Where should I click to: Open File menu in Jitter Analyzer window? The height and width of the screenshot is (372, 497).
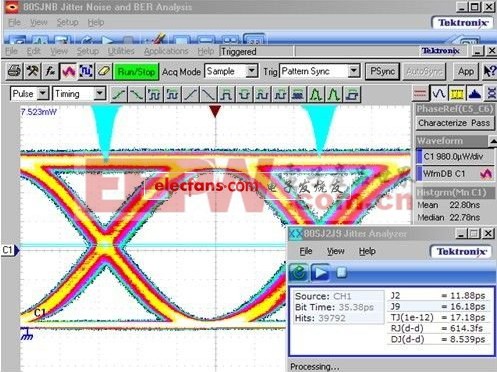pyautogui.click(x=306, y=251)
